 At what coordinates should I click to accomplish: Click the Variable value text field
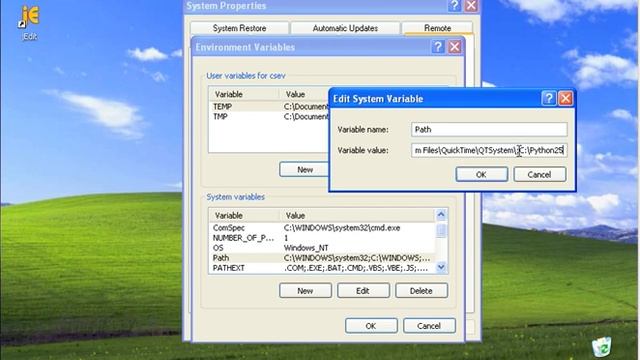(x=489, y=150)
